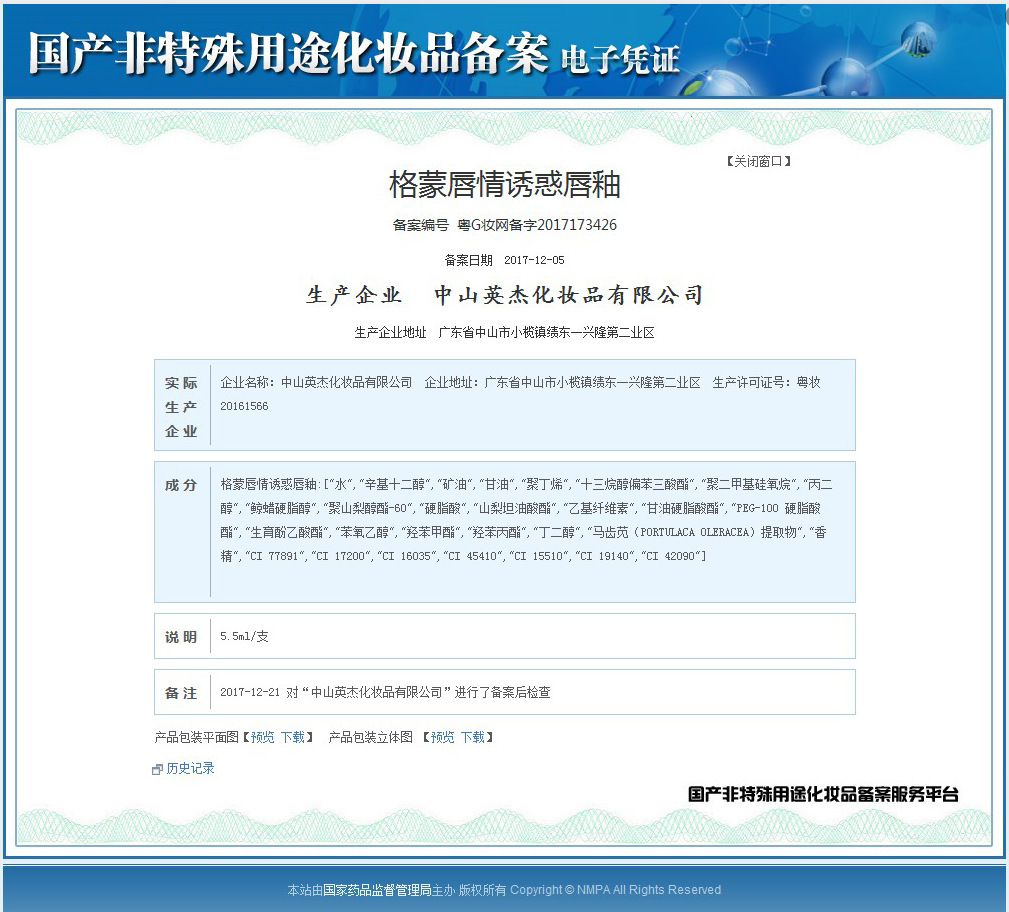Click the filing date 2017-12-05
This screenshot has width=1009, height=912.
pyautogui.click(x=534, y=260)
